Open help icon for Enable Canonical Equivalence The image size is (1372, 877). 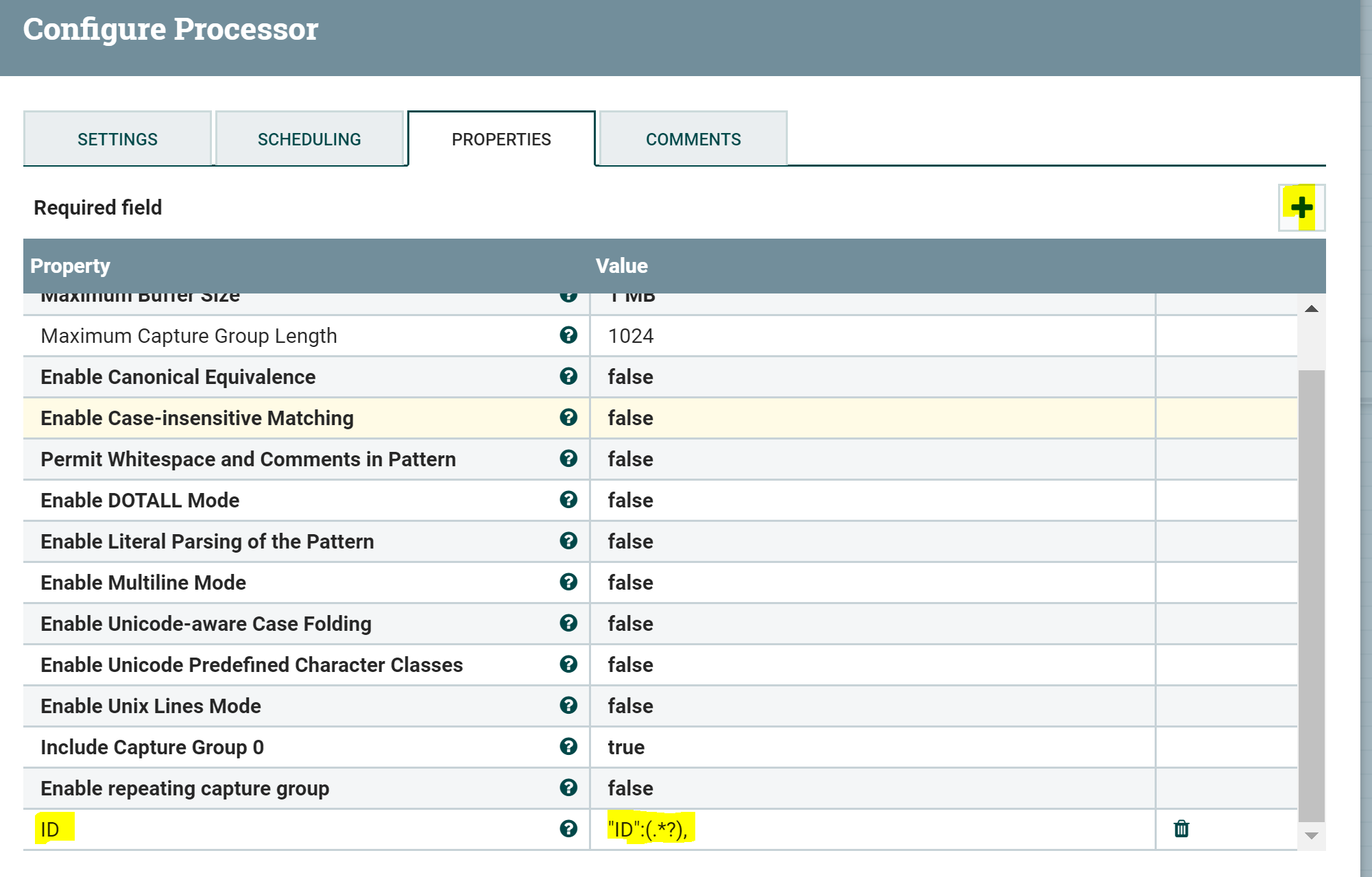coord(568,376)
